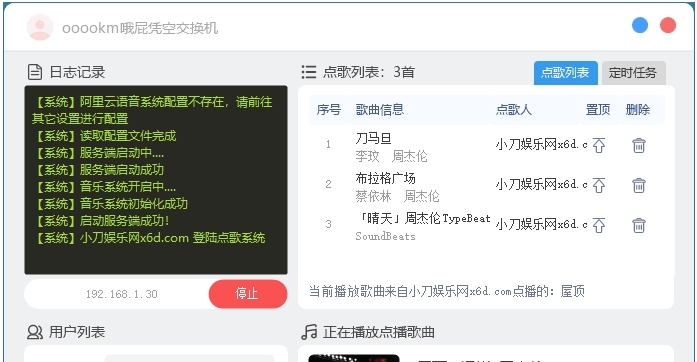Click the red close circle button
697x362 pixels.
[x=668, y=25]
